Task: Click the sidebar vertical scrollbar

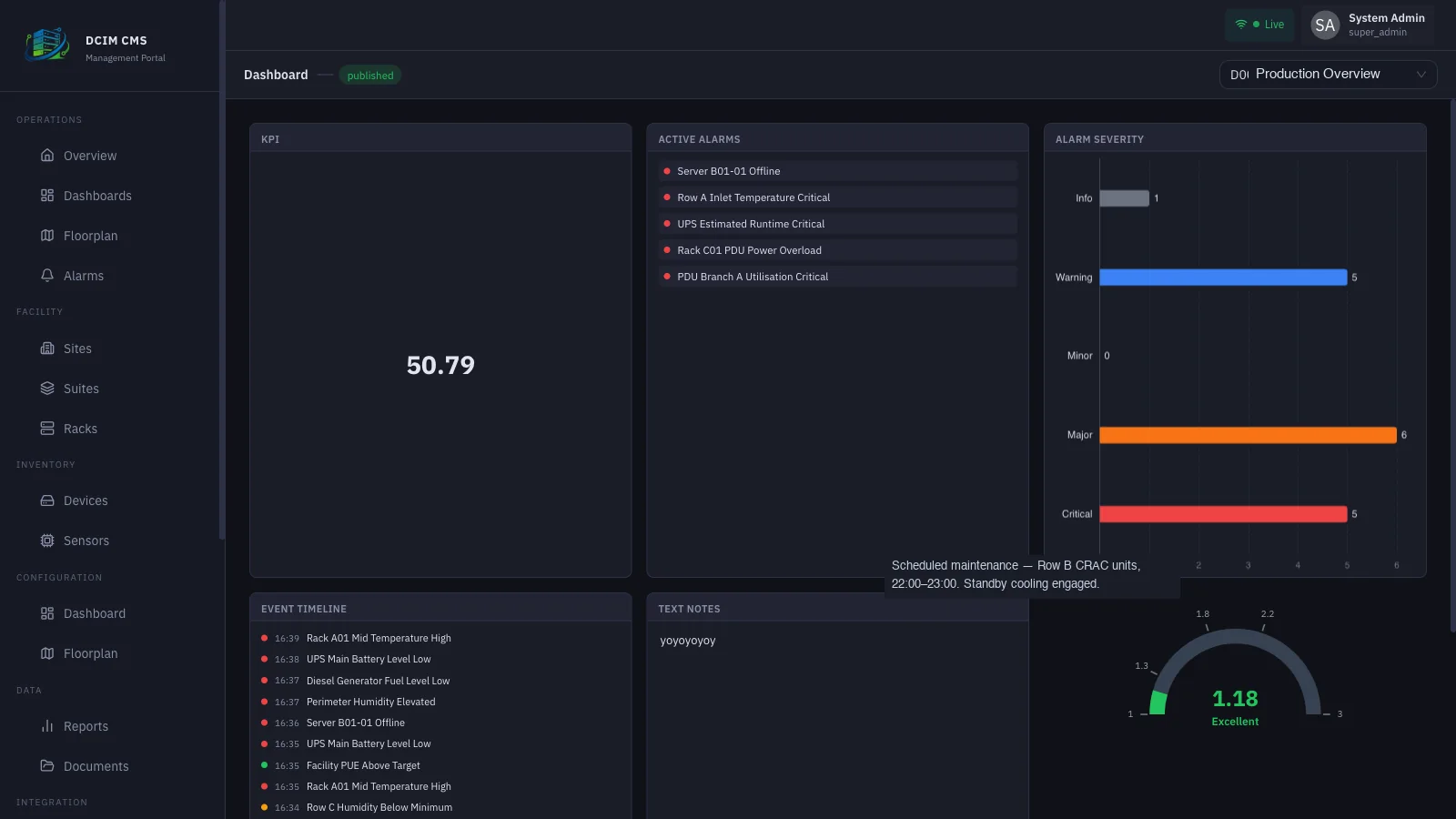Action: 222,270
